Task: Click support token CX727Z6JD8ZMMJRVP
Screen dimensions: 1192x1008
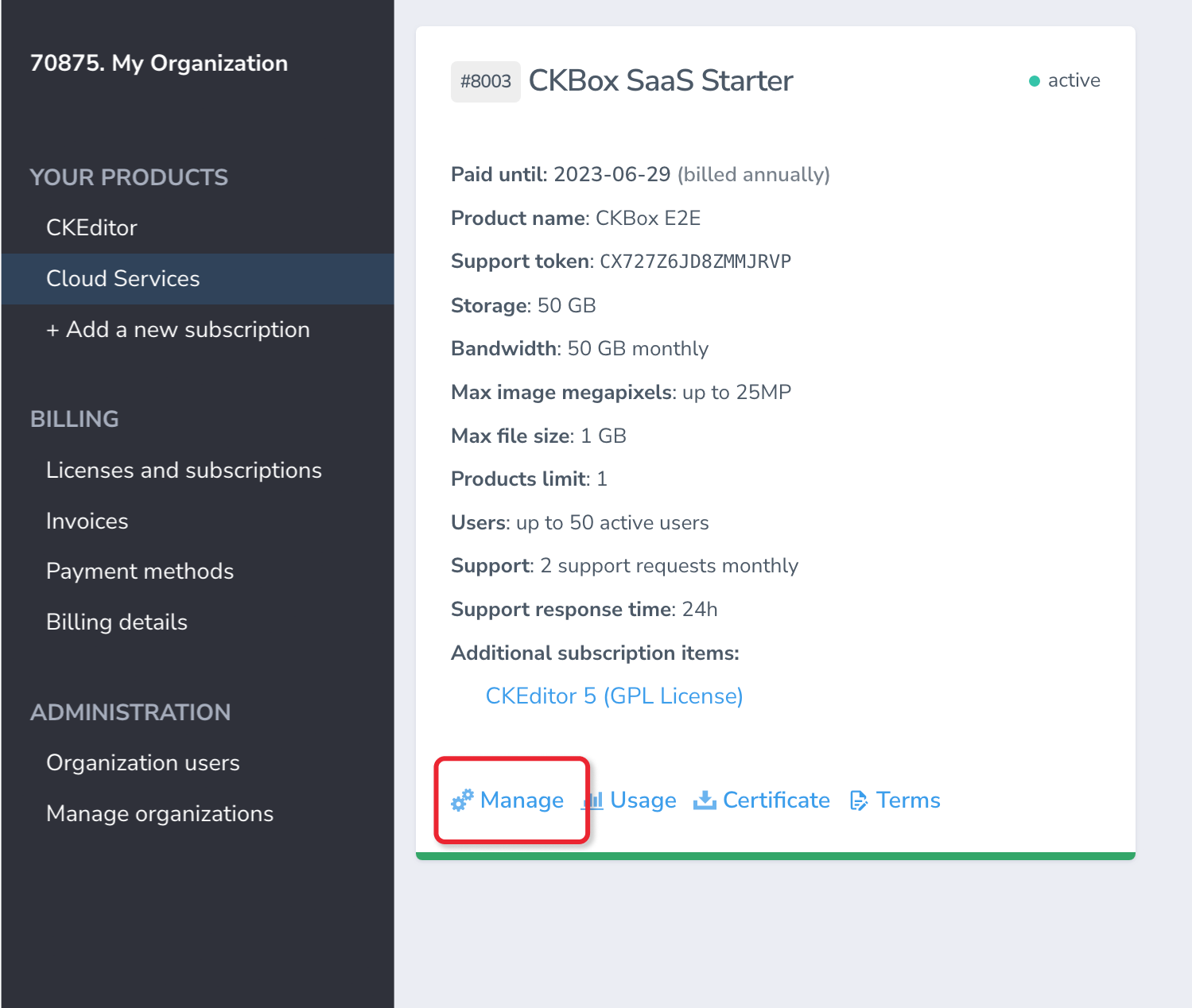Action: coord(695,262)
